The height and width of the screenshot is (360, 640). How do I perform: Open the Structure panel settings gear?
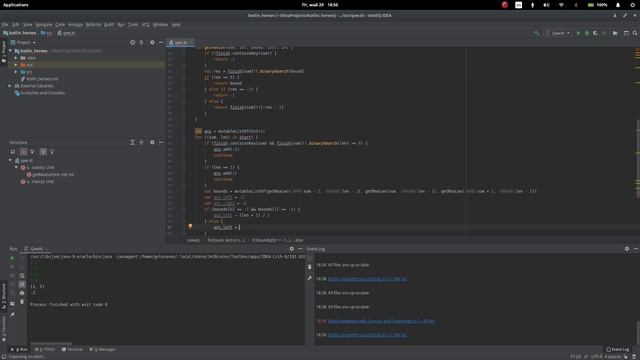[x=152, y=142]
